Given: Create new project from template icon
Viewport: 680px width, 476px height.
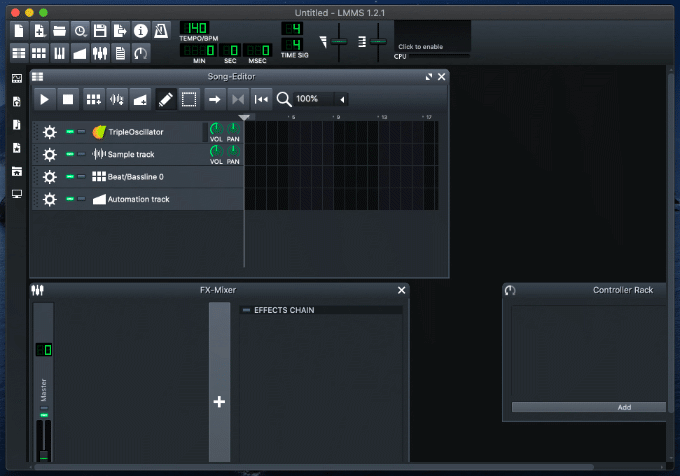Looking at the screenshot, I should (39, 31).
